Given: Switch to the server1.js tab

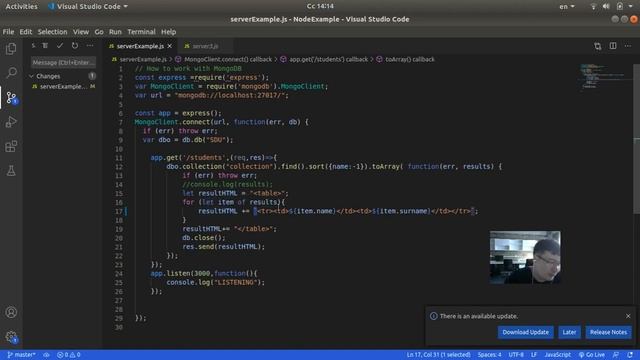Looking at the screenshot, I should point(205,46).
